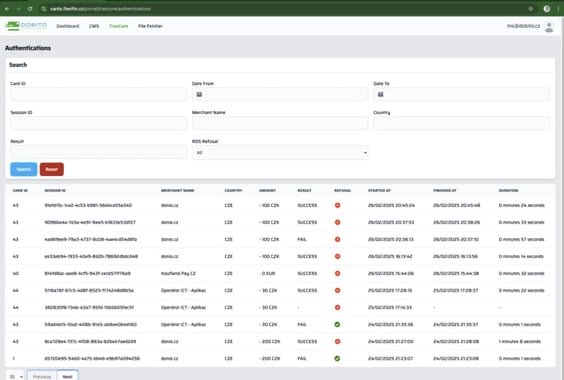The height and width of the screenshot is (380, 564).
Task: Select the '0 minutes 57 seconds' duration cell
Action: coord(522,239)
